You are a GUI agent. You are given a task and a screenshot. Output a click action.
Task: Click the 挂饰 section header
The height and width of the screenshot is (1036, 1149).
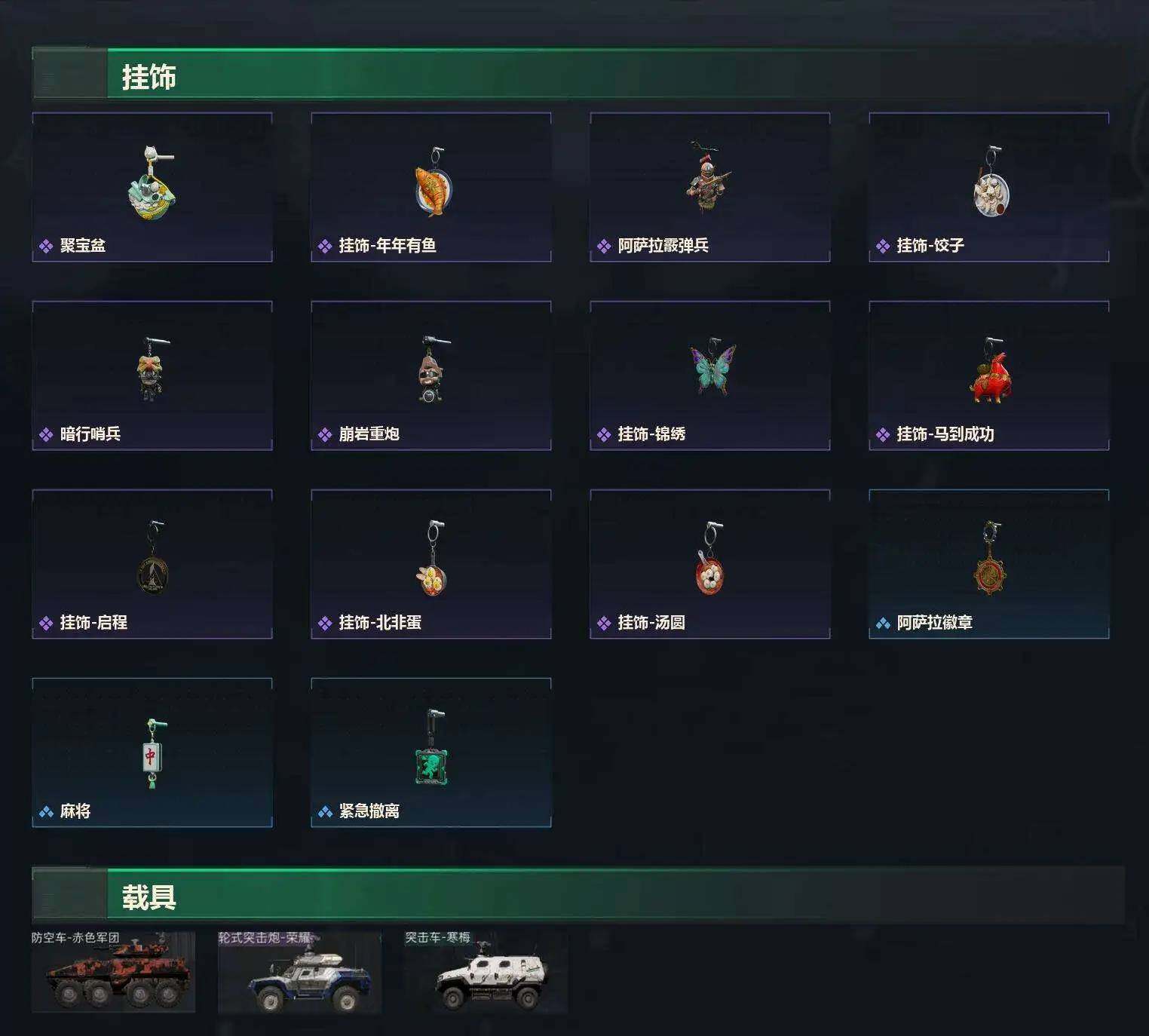point(149,77)
